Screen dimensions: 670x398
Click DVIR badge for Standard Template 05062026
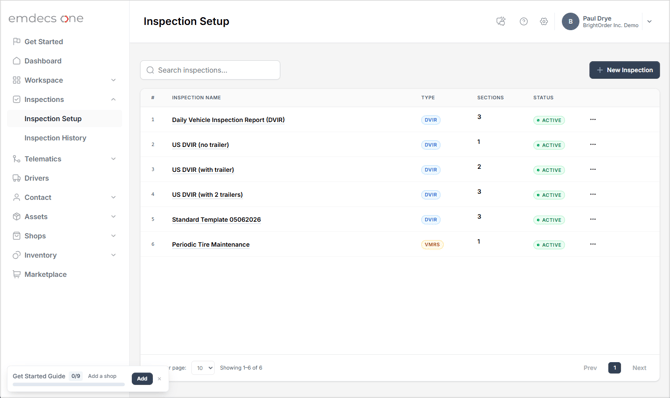[431, 220]
